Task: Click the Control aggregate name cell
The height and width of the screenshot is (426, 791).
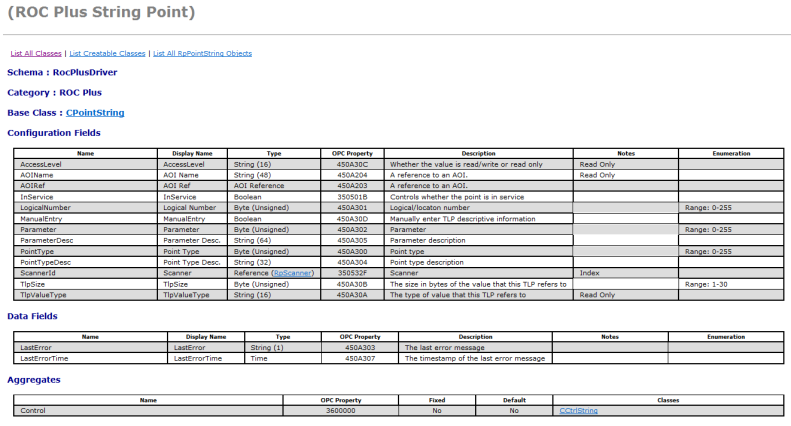Action: pos(148,411)
